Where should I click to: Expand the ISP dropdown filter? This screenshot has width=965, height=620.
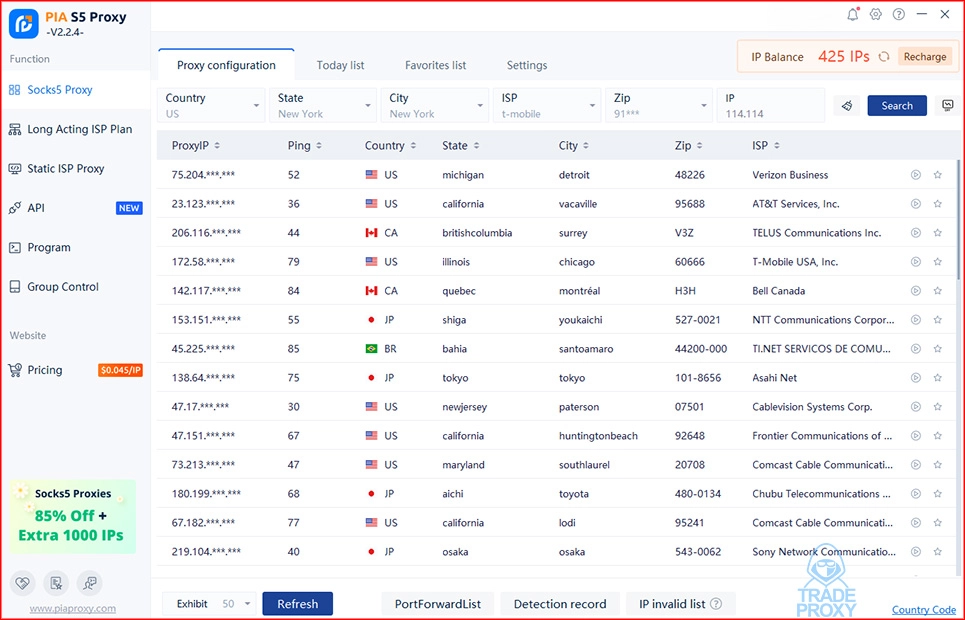[x=547, y=105]
